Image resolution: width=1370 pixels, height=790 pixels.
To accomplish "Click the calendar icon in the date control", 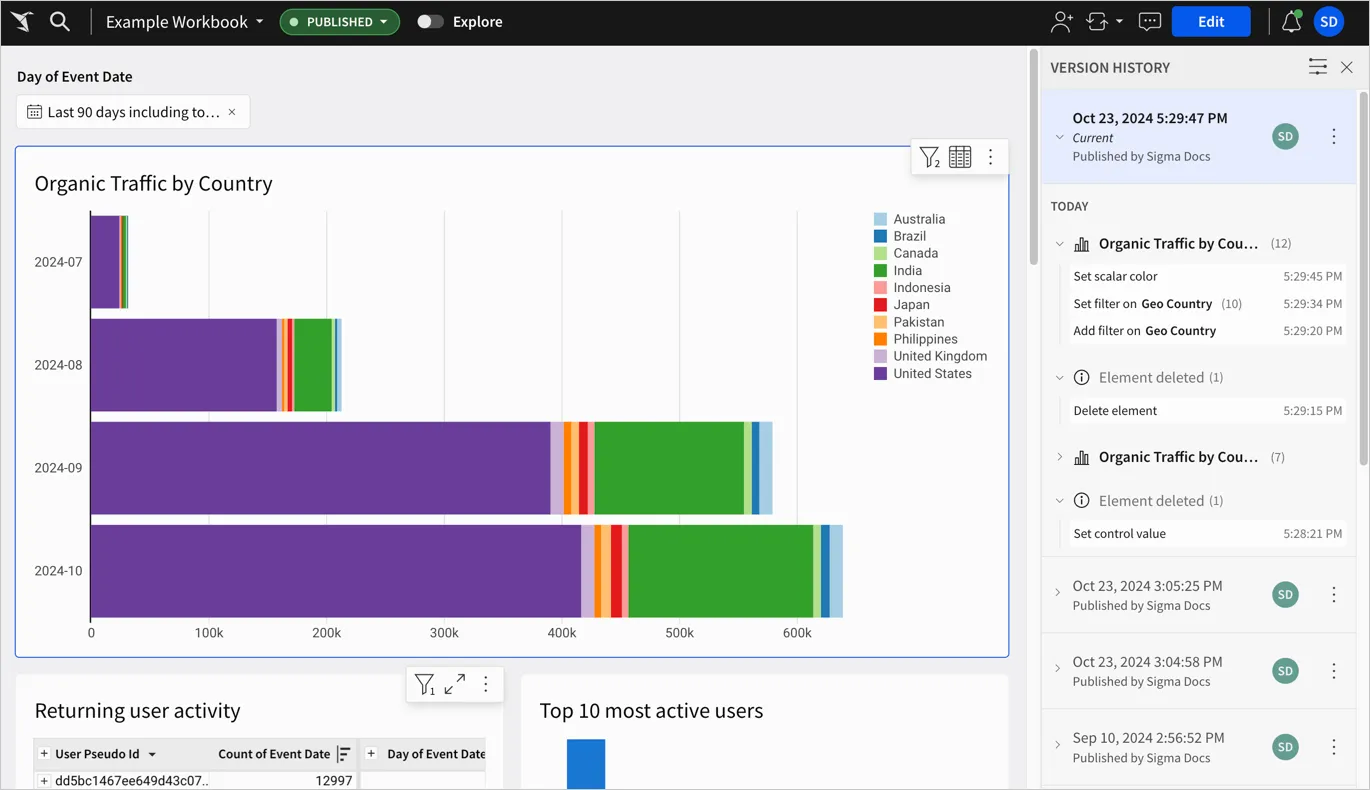I will 34,112.
